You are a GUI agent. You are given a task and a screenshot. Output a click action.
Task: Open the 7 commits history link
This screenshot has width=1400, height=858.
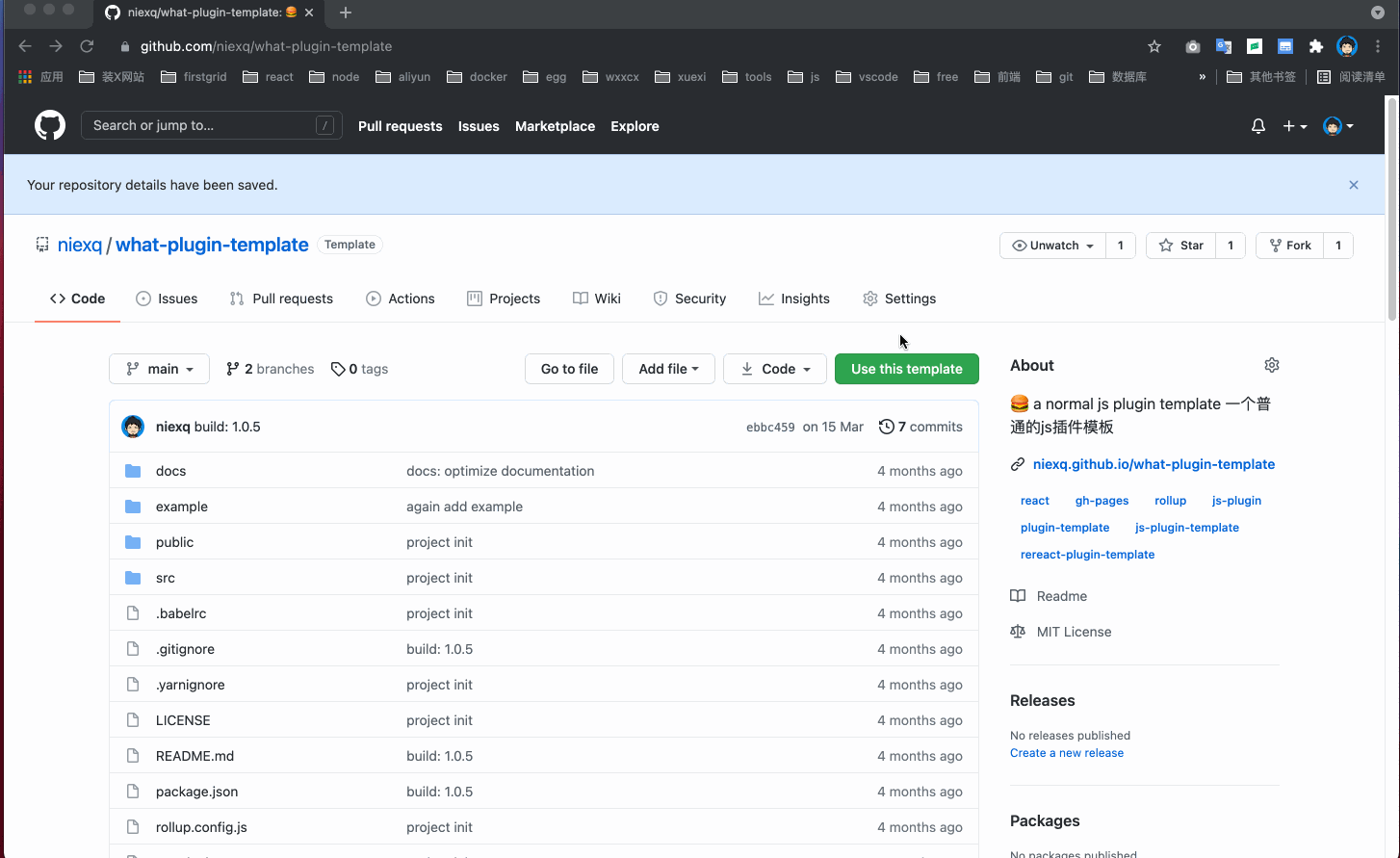coord(920,427)
